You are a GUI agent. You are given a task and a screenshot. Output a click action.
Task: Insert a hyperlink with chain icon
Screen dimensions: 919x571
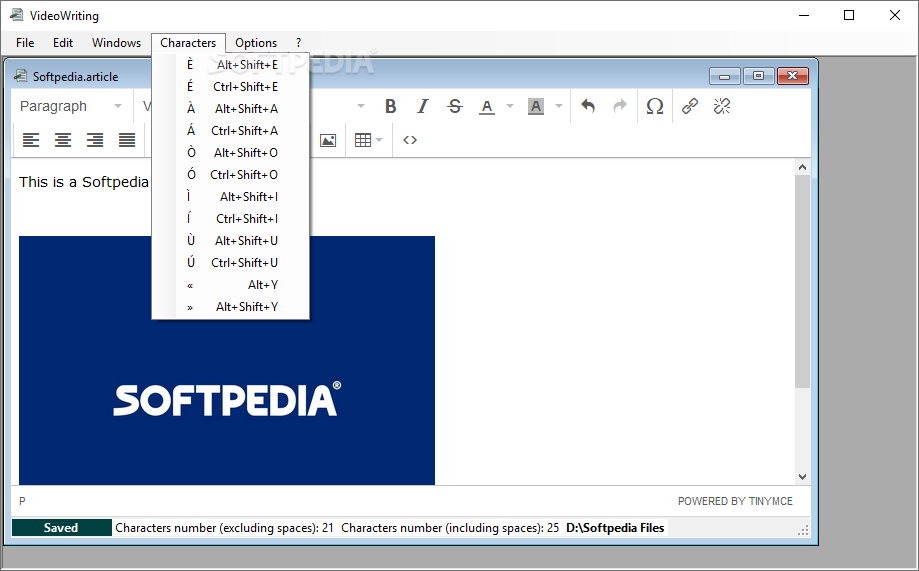[690, 106]
